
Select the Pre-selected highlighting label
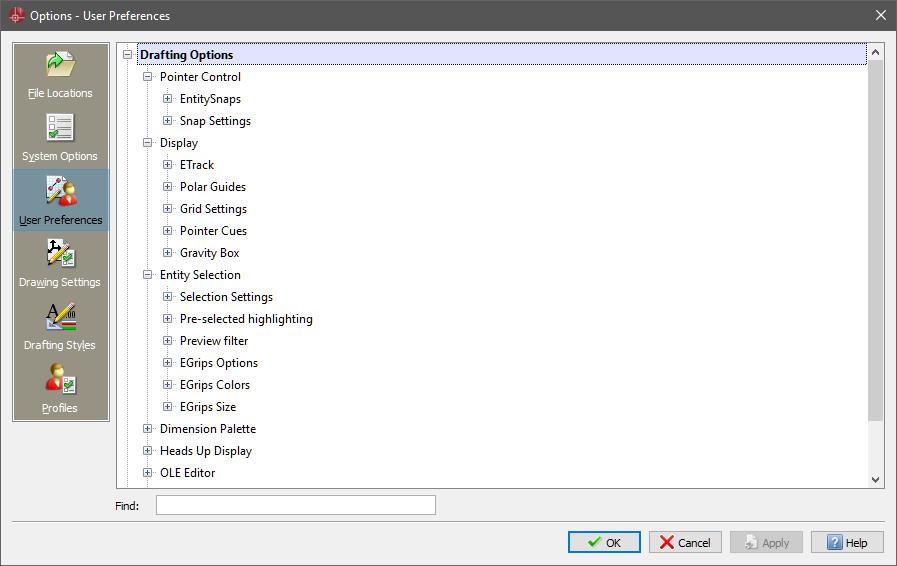pyautogui.click(x=246, y=319)
